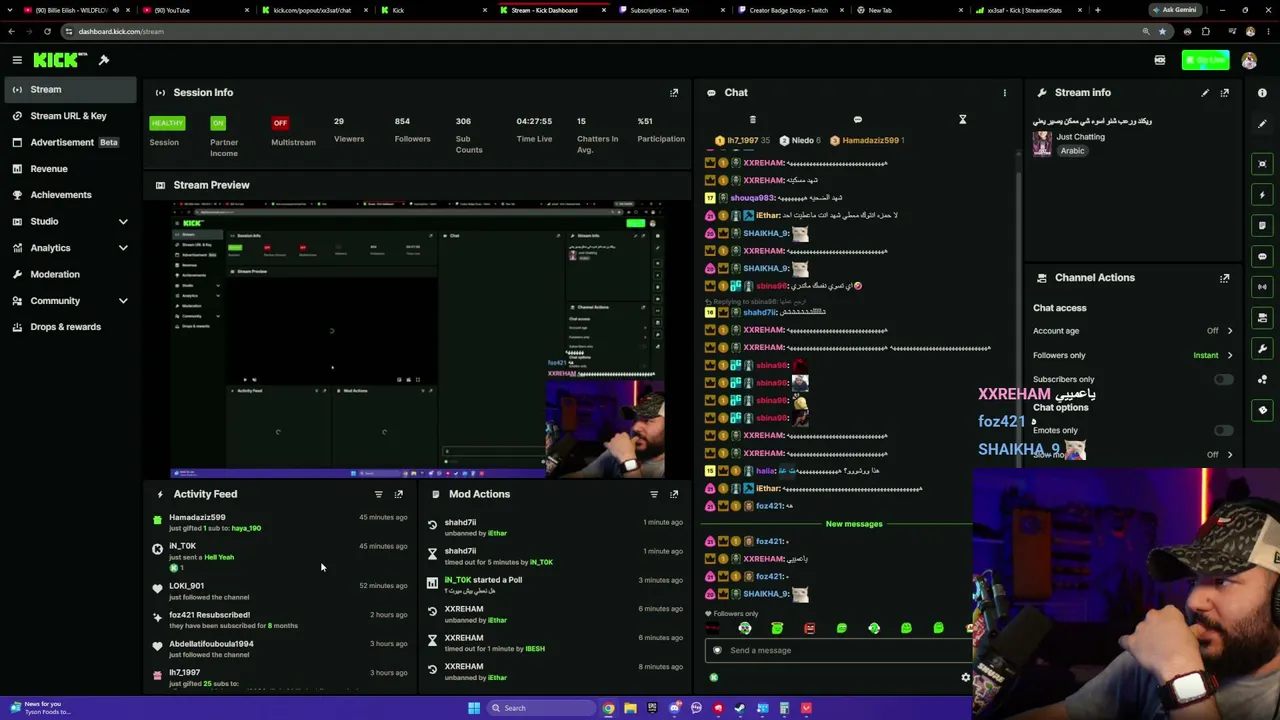Click the lightning bolt icon in right sidebar

pos(1262,195)
